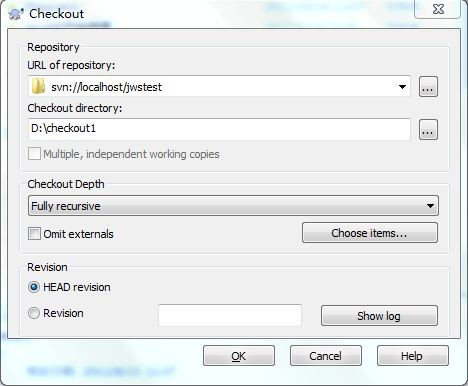The image size is (468, 386).
Task: Select the Revision radio button
Action: click(34, 313)
